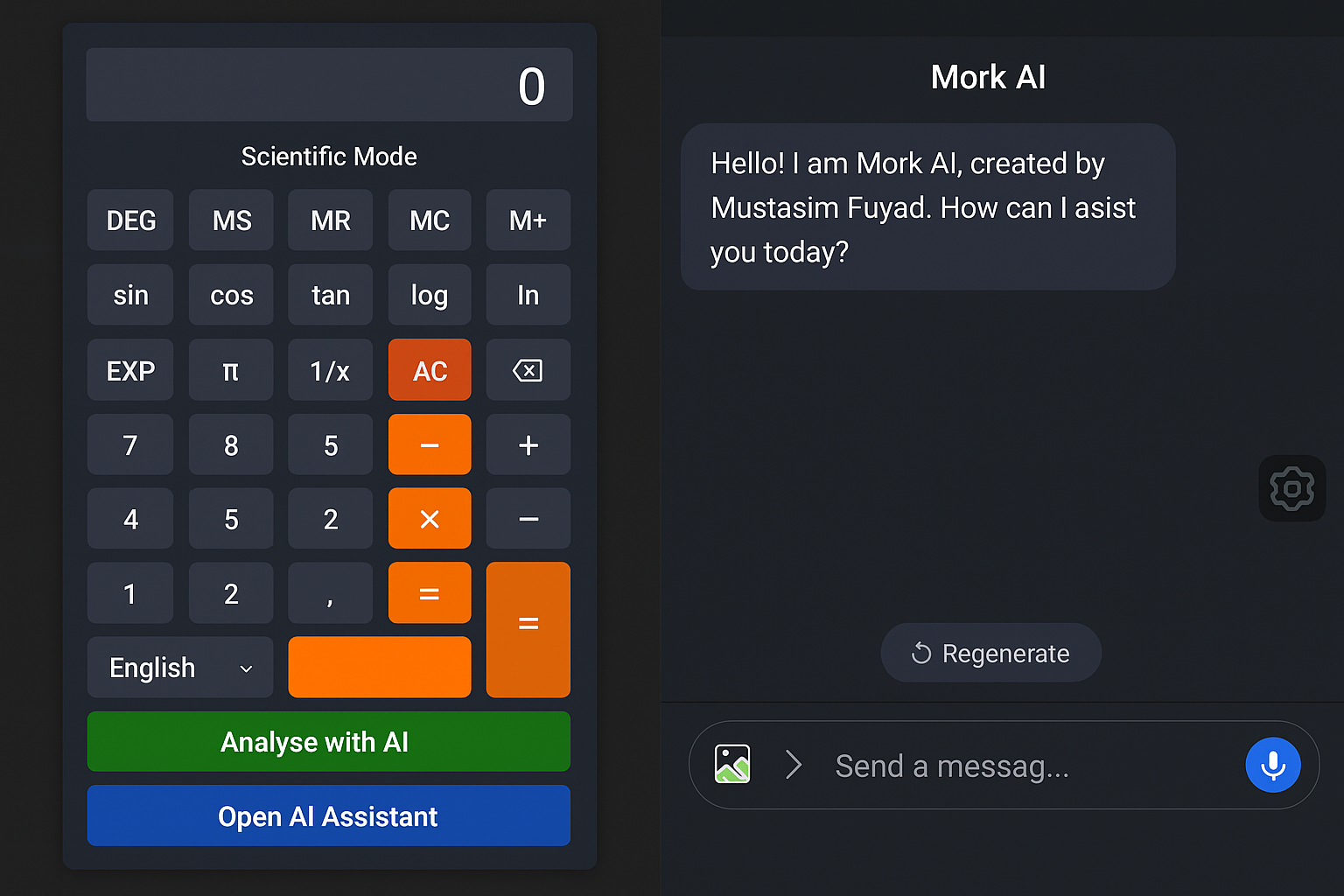Click the reciprocal 1/x key
The height and width of the screenshot is (896, 1344).
point(330,370)
